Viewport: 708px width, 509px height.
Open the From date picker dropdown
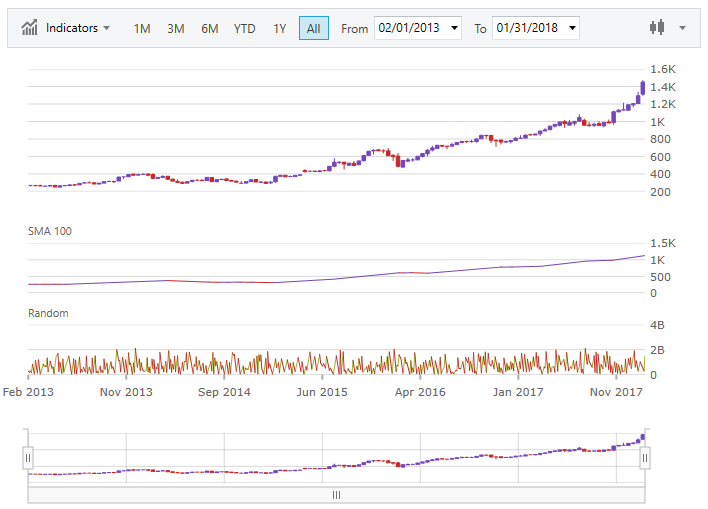coord(455,28)
